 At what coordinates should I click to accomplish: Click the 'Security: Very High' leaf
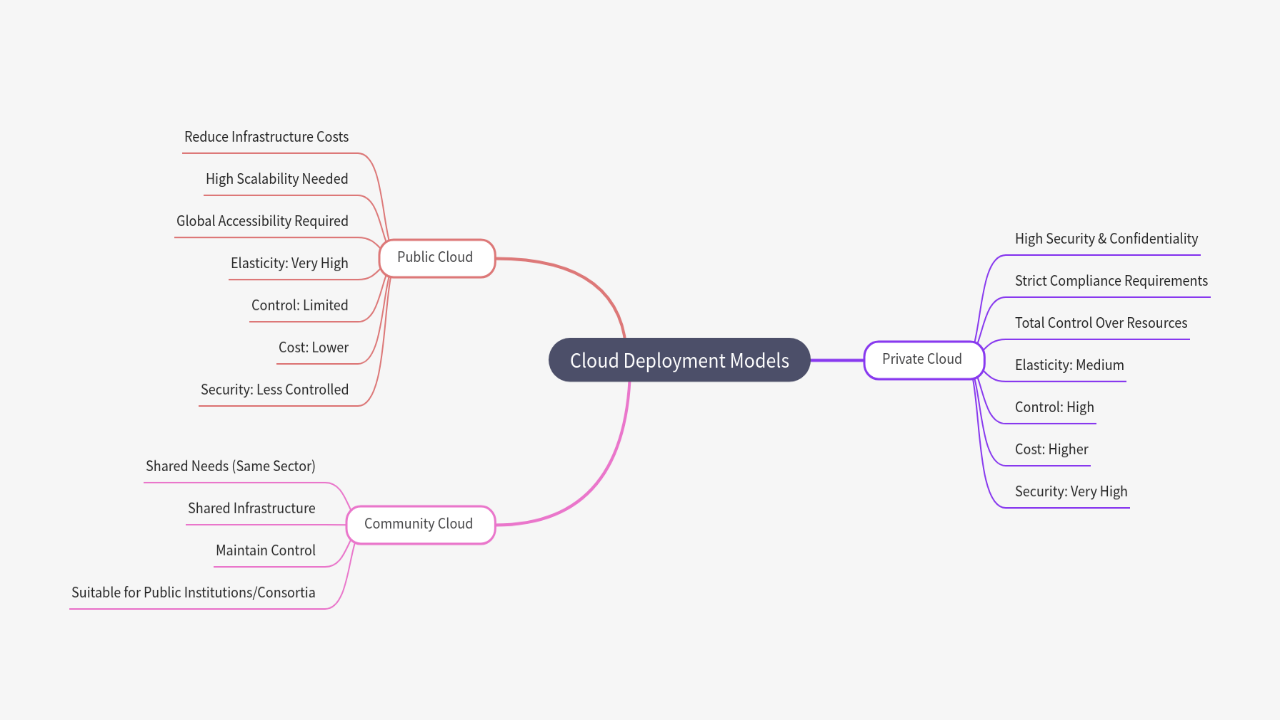pyautogui.click(x=1071, y=492)
